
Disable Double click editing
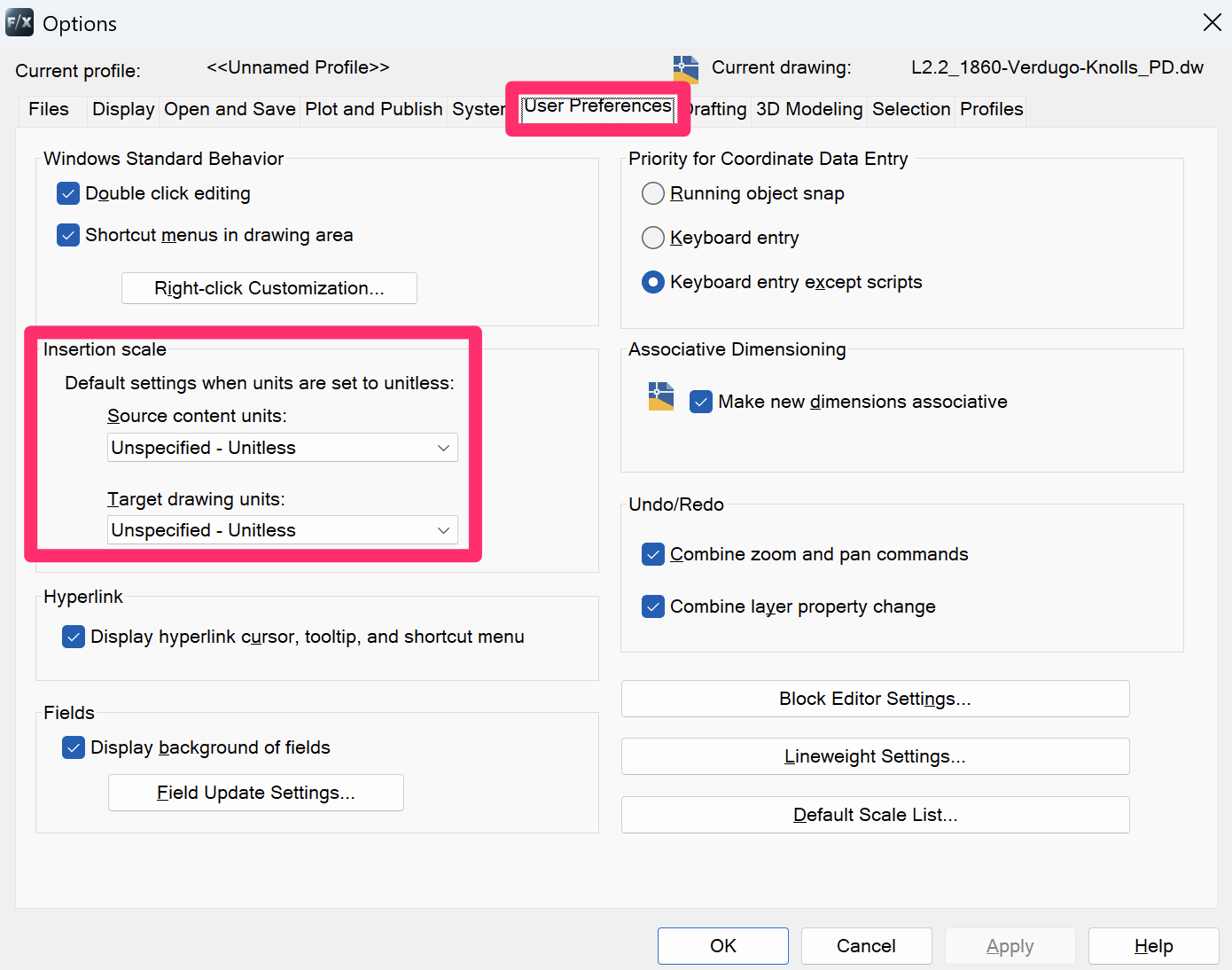[x=67, y=193]
